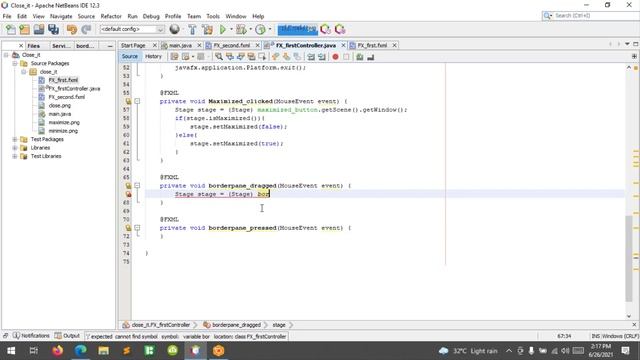Click borderpane_dragged in the breadcrumb bar
The width and height of the screenshot is (640, 360).
[236, 325]
